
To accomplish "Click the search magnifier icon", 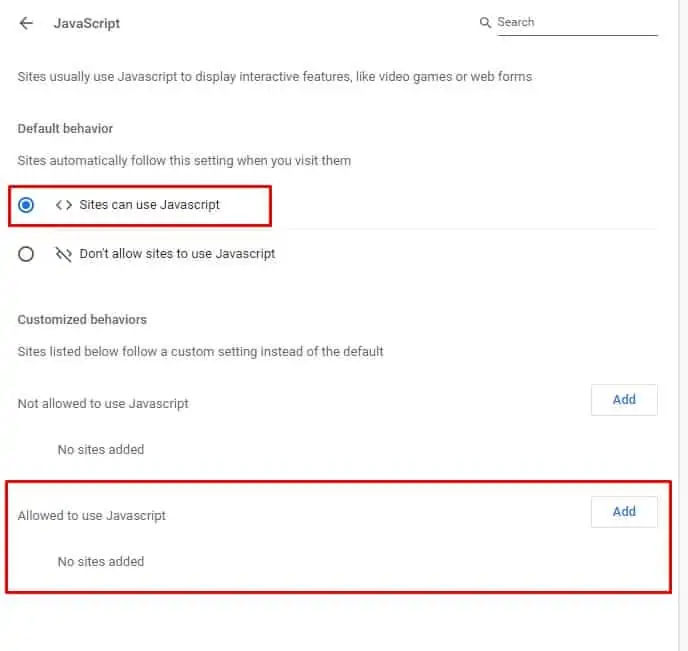I will coord(485,22).
